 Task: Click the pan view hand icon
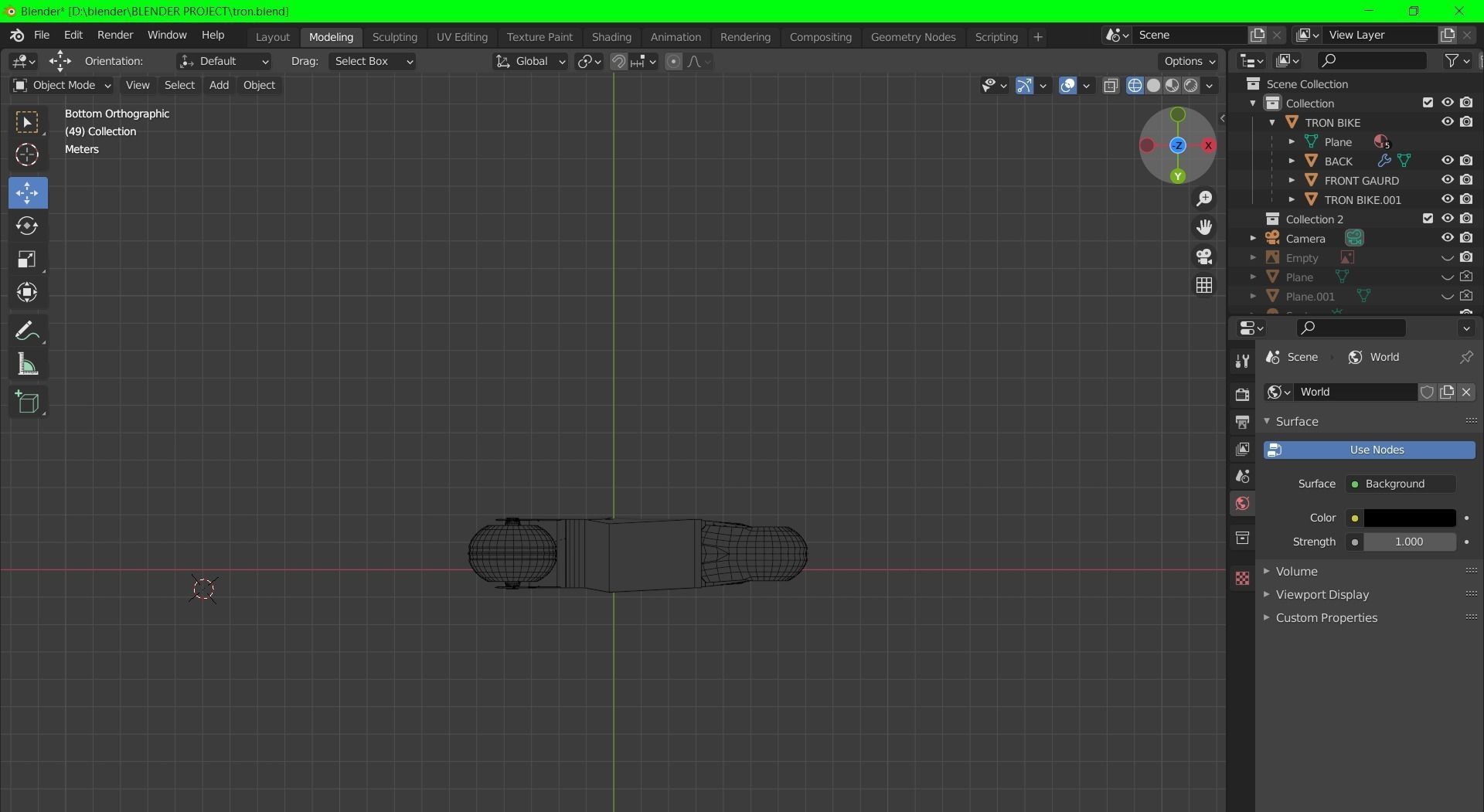click(1204, 227)
